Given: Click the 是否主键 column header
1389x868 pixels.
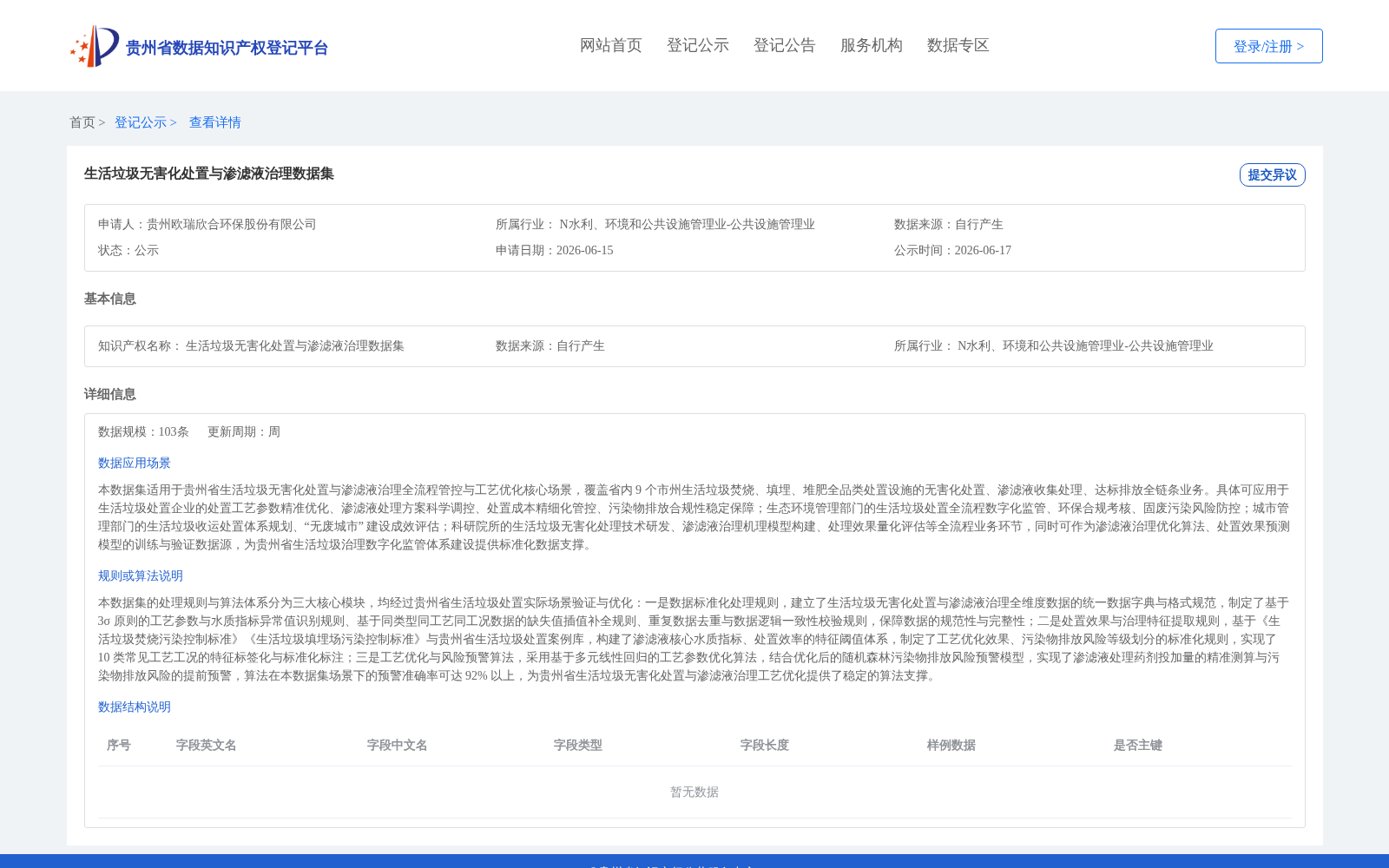Looking at the screenshot, I should [x=1138, y=745].
